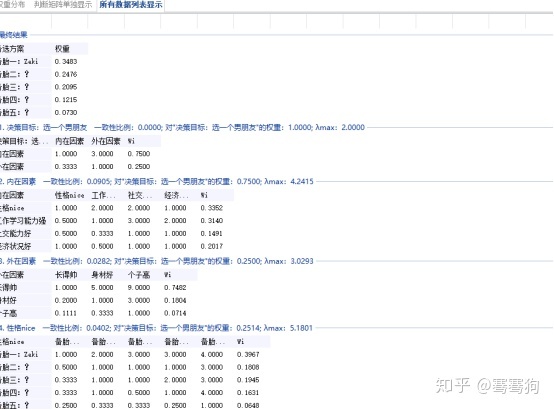
Task: Click the Wi column header in the 性格nice table
Action: (x=241, y=341)
